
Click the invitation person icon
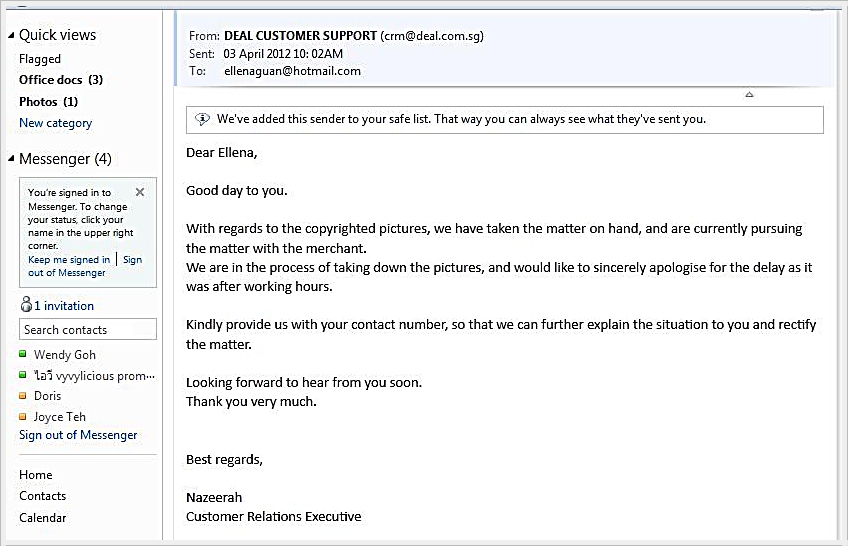(26, 305)
